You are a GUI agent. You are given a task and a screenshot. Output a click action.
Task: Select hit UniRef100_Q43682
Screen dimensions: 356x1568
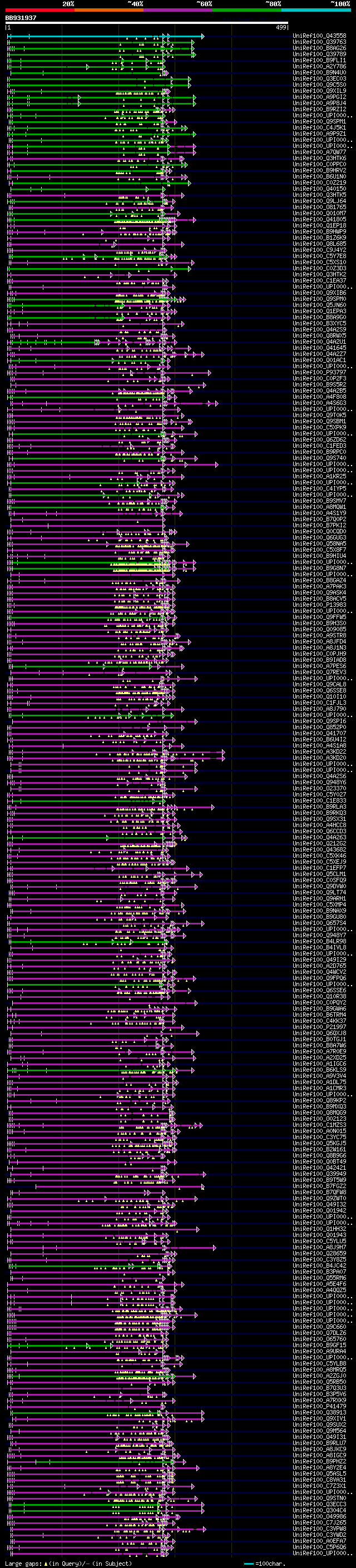point(319,850)
